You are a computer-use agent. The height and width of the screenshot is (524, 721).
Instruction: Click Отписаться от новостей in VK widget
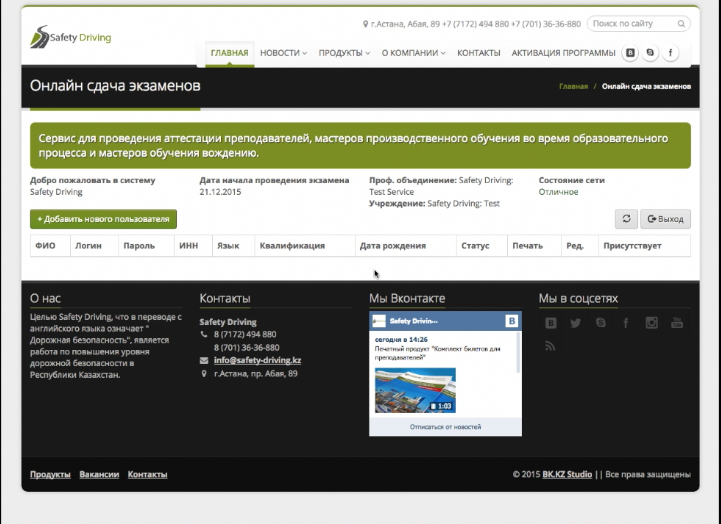coord(445,427)
